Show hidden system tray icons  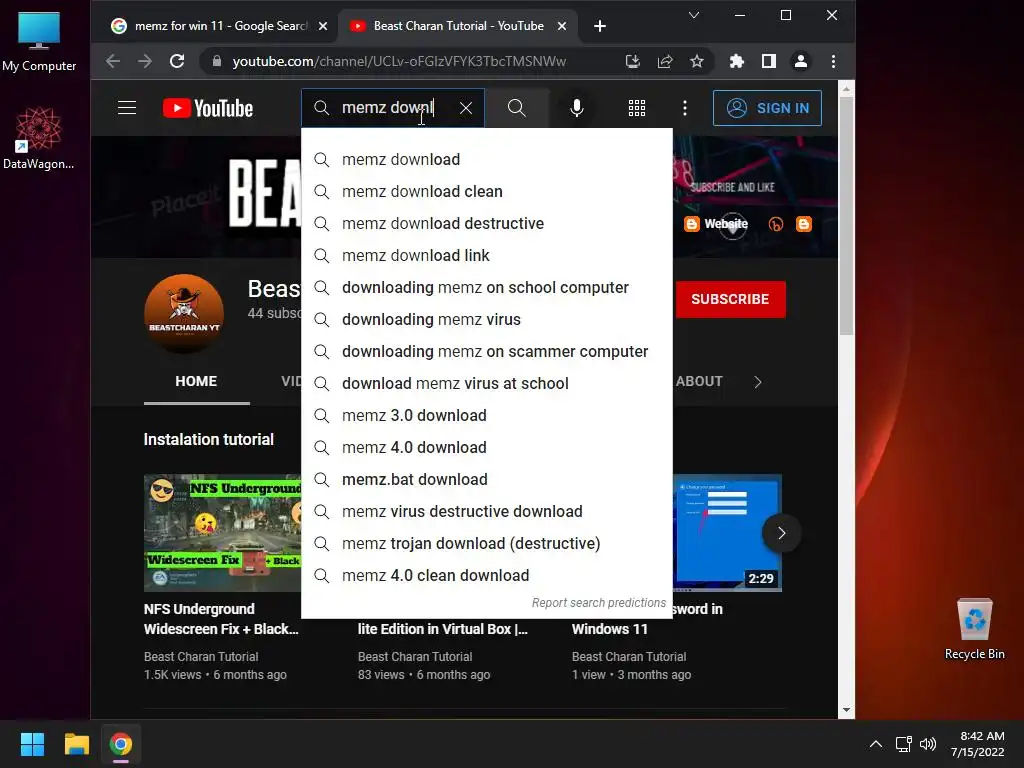876,744
